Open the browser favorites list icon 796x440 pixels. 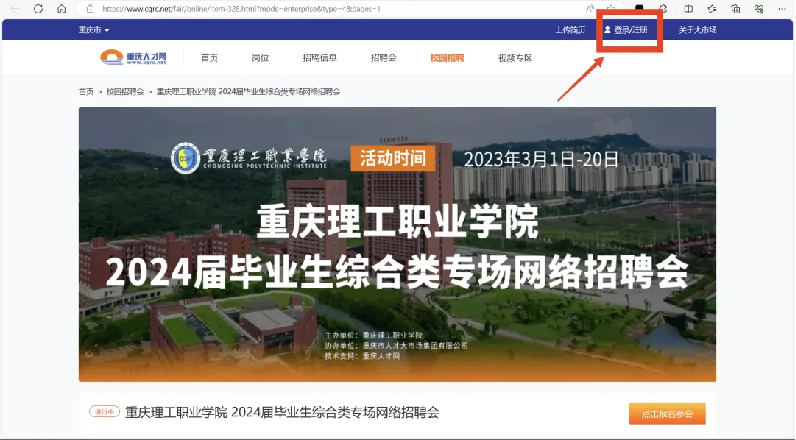[x=713, y=7]
